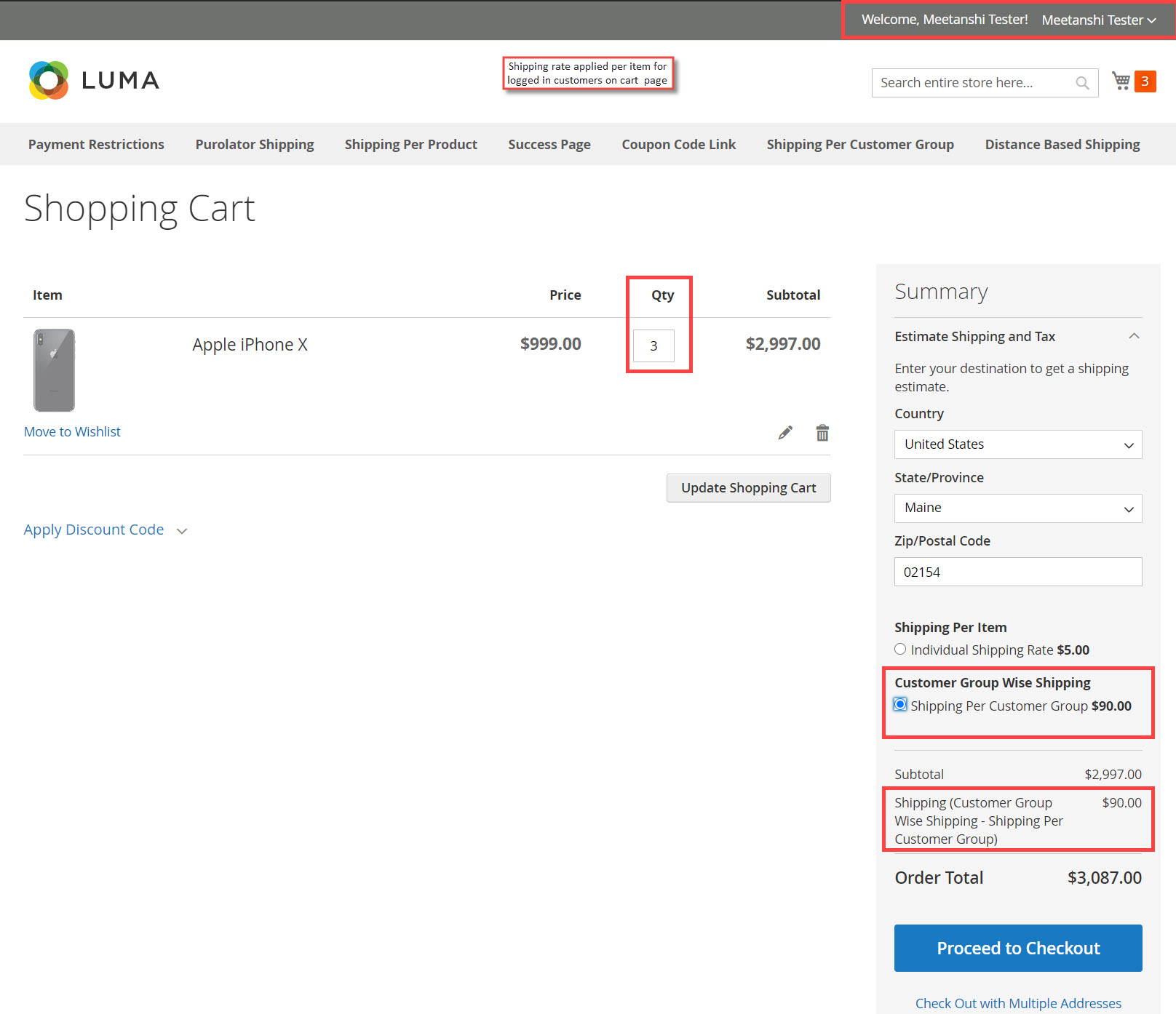Open the Country dropdown showing United States
The width and height of the screenshot is (1176, 1014).
[1018, 444]
